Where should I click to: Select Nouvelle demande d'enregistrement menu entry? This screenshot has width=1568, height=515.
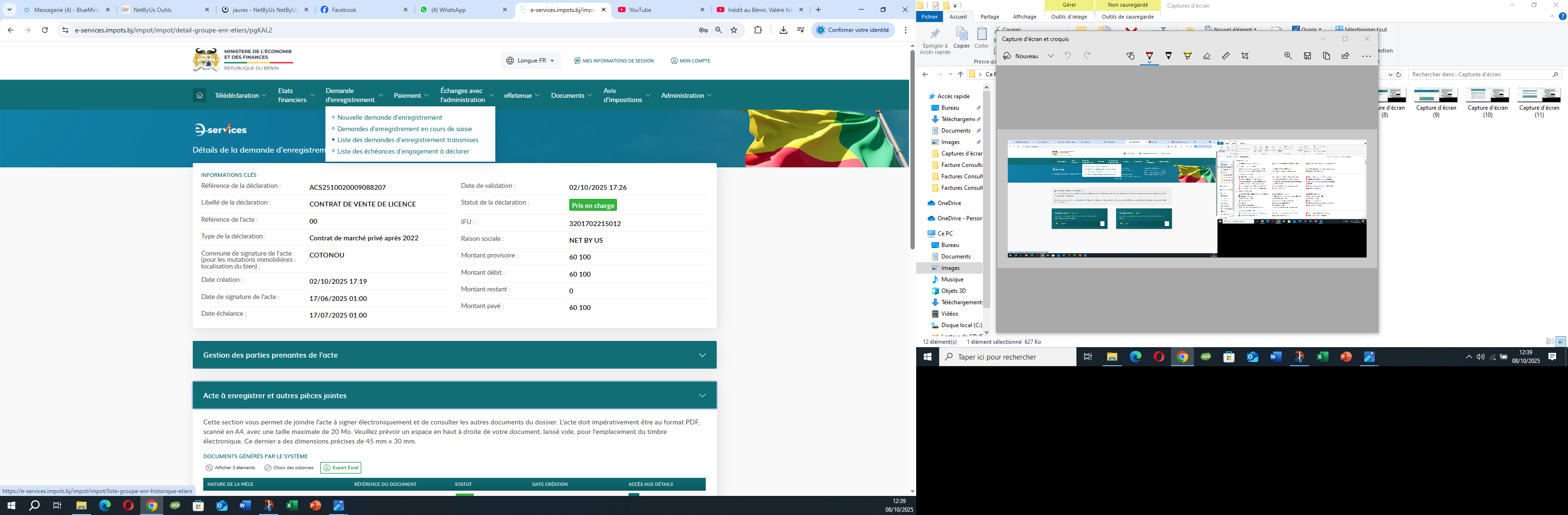pos(389,117)
